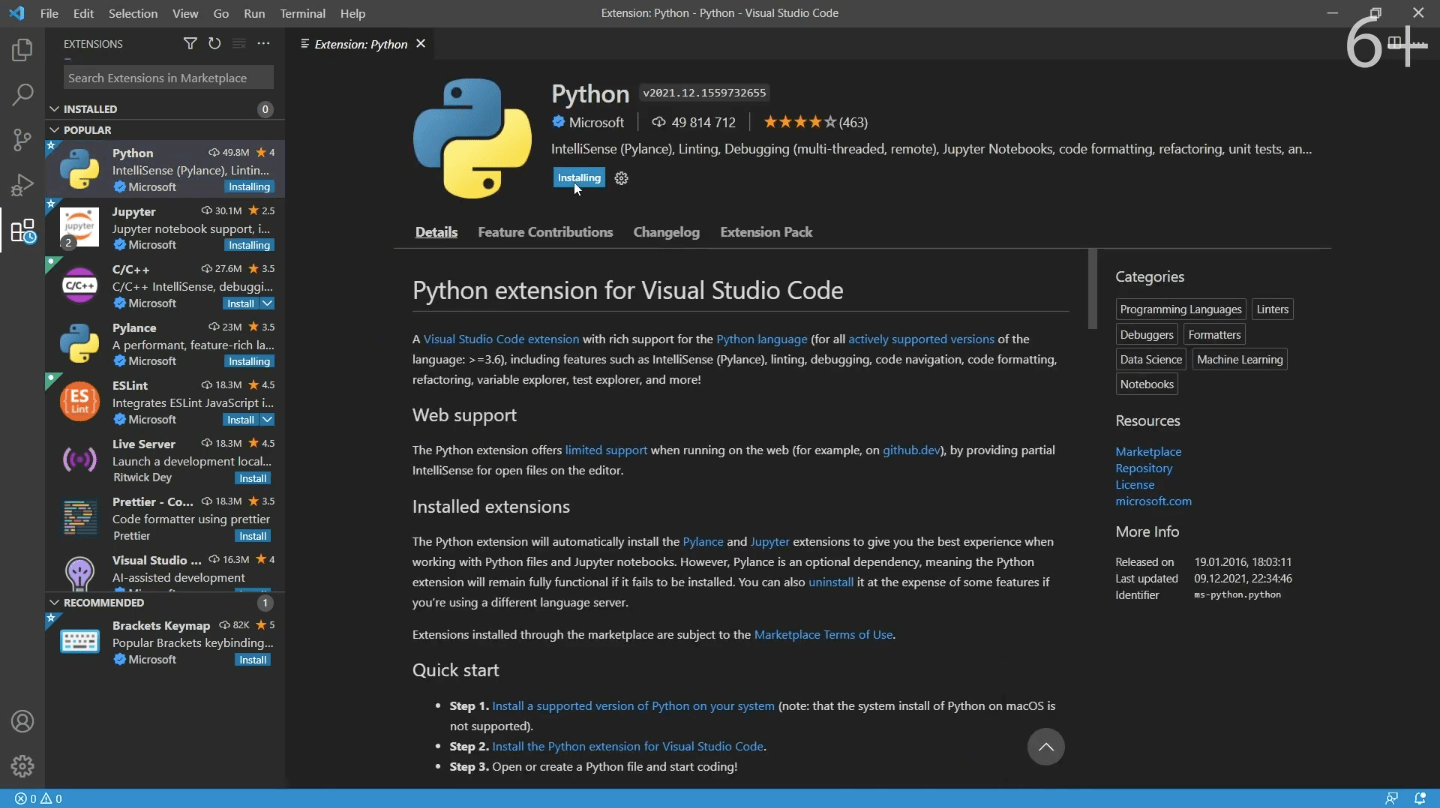Image resolution: width=1440 pixels, height=808 pixels.
Task: Click the Microsoft publisher name
Action: [x=596, y=122]
